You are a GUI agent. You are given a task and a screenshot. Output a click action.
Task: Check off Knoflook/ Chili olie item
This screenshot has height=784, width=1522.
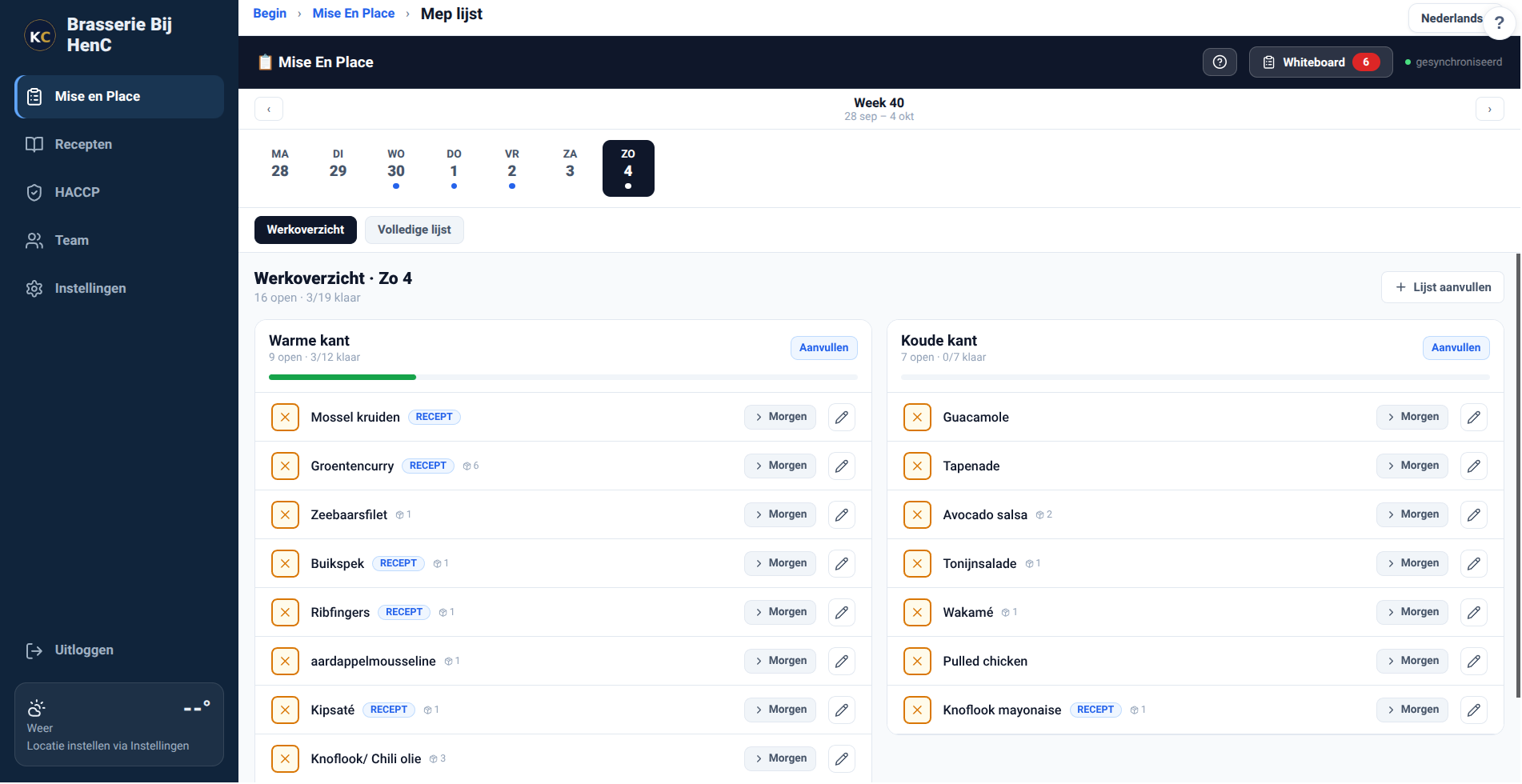point(285,758)
